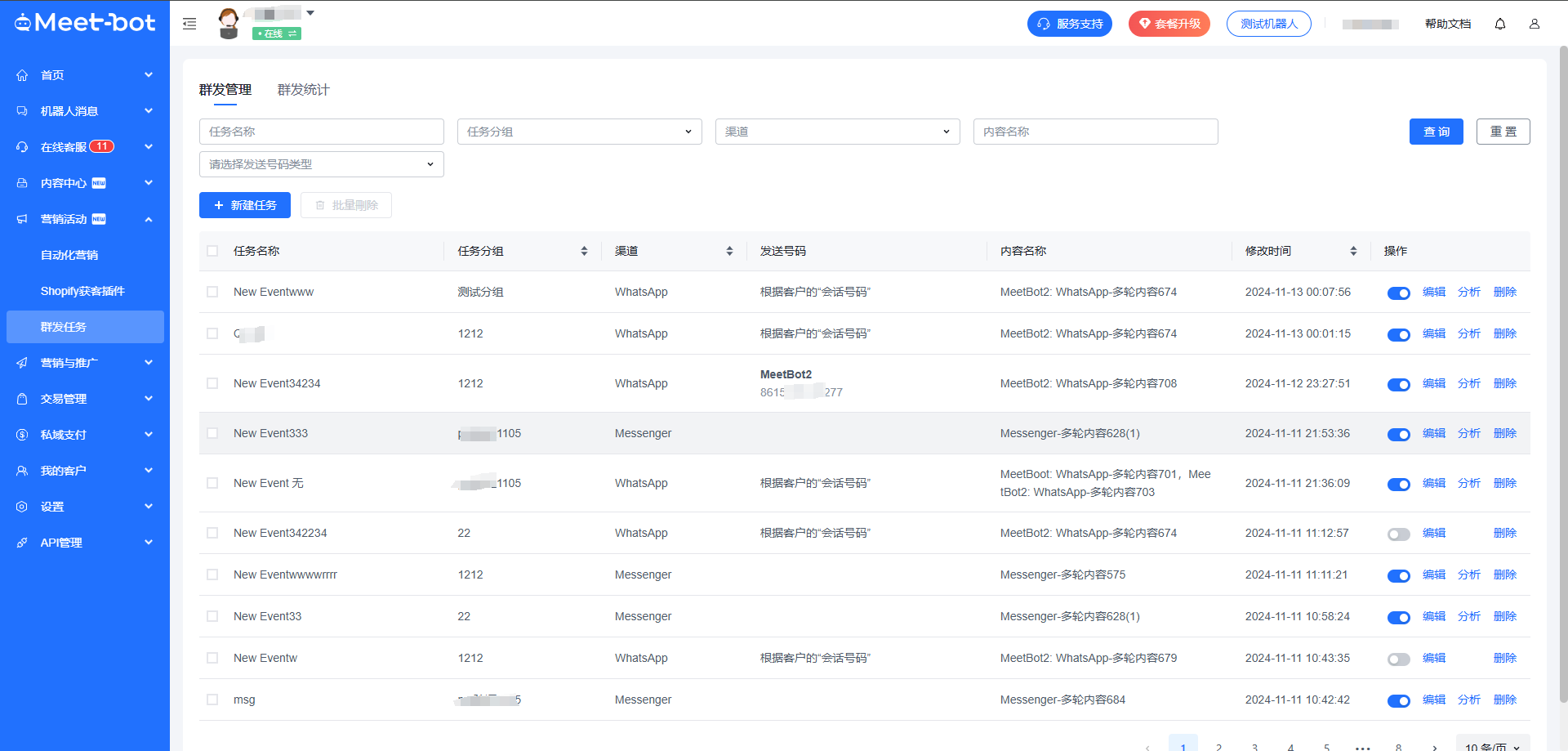This screenshot has height=751, width=1568.
Task: Click the notification bell icon
Action: 1499,24
